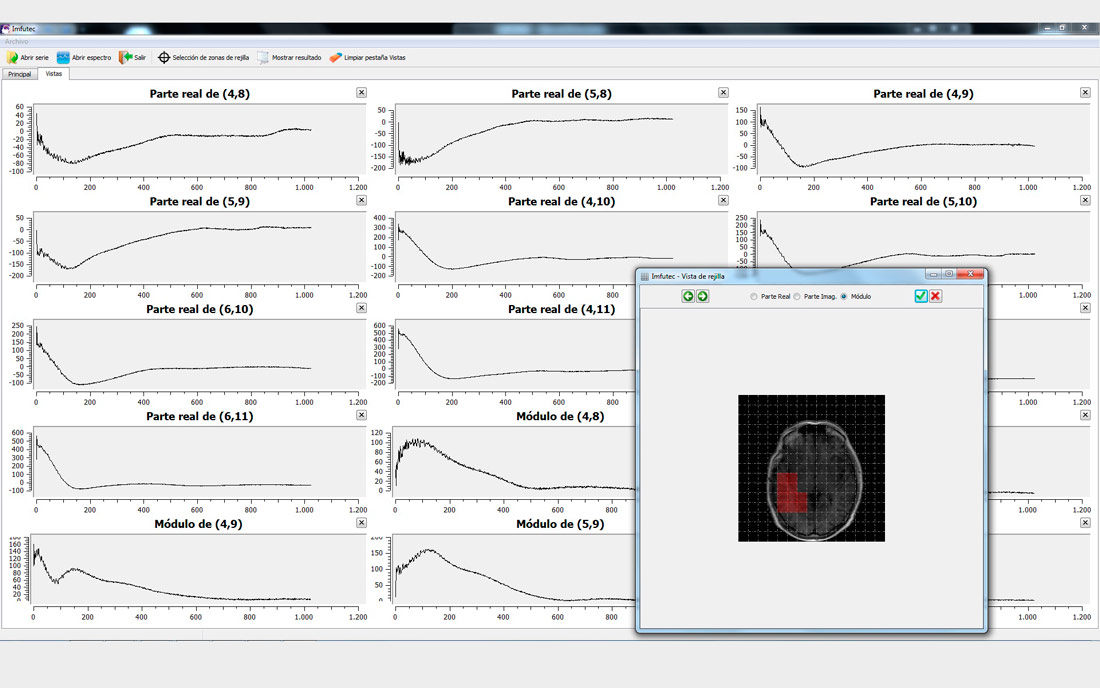Open a spectrum with Abrir espectro
This screenshot has width=1100, height=688.
[x=64, y=58]
